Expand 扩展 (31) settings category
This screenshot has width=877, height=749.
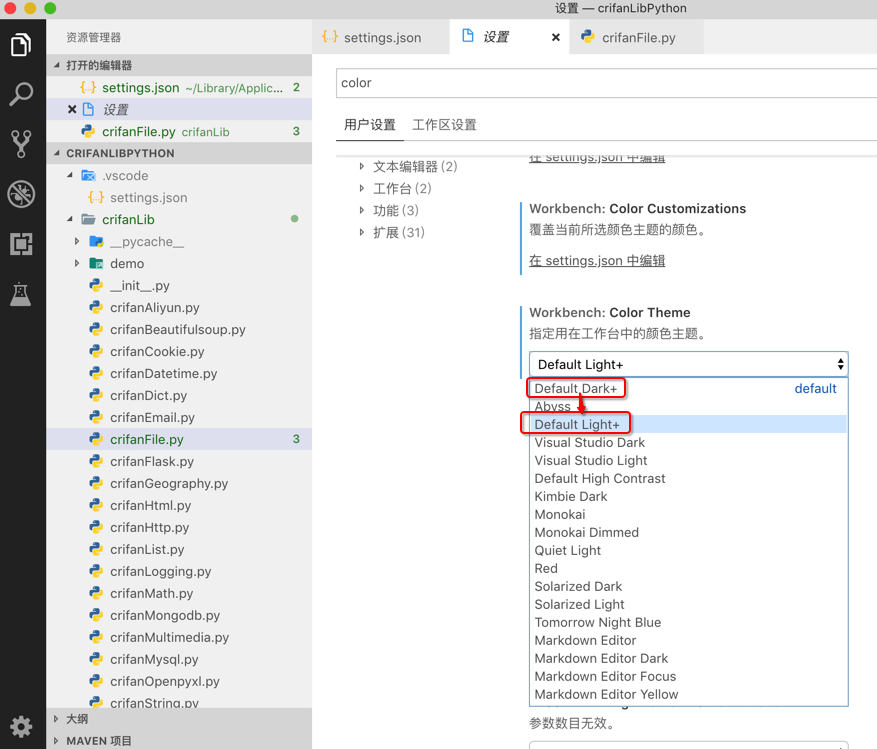pyautogui.click(x=362, y=232)
